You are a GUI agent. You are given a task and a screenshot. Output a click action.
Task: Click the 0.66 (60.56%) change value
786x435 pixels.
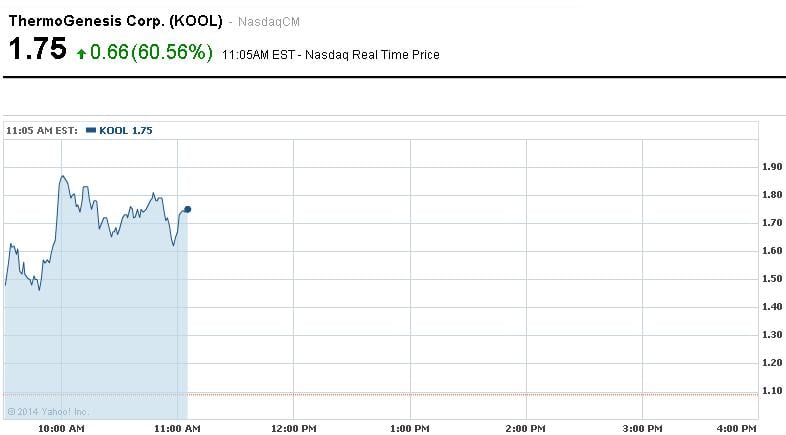point(151,52)
